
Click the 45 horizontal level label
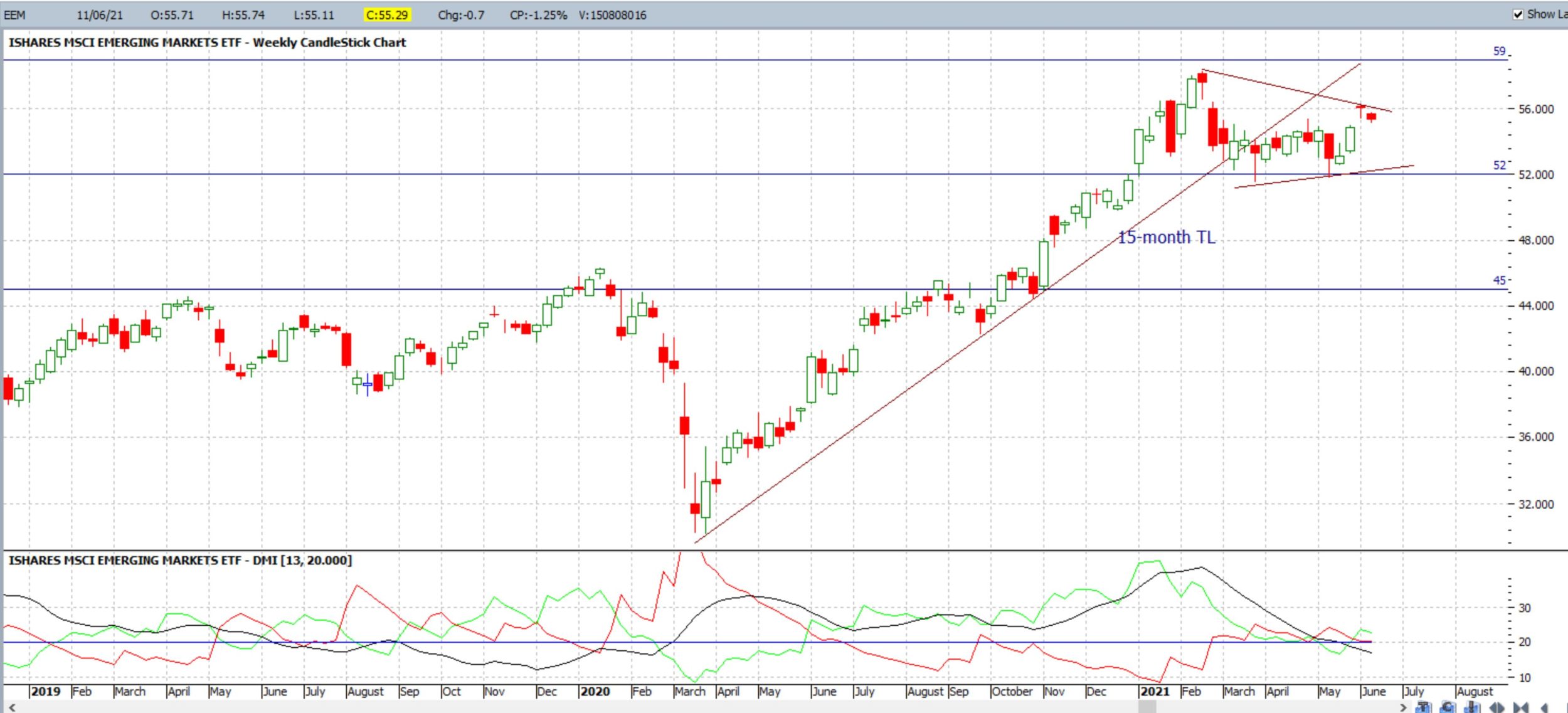click(1499, 280)
